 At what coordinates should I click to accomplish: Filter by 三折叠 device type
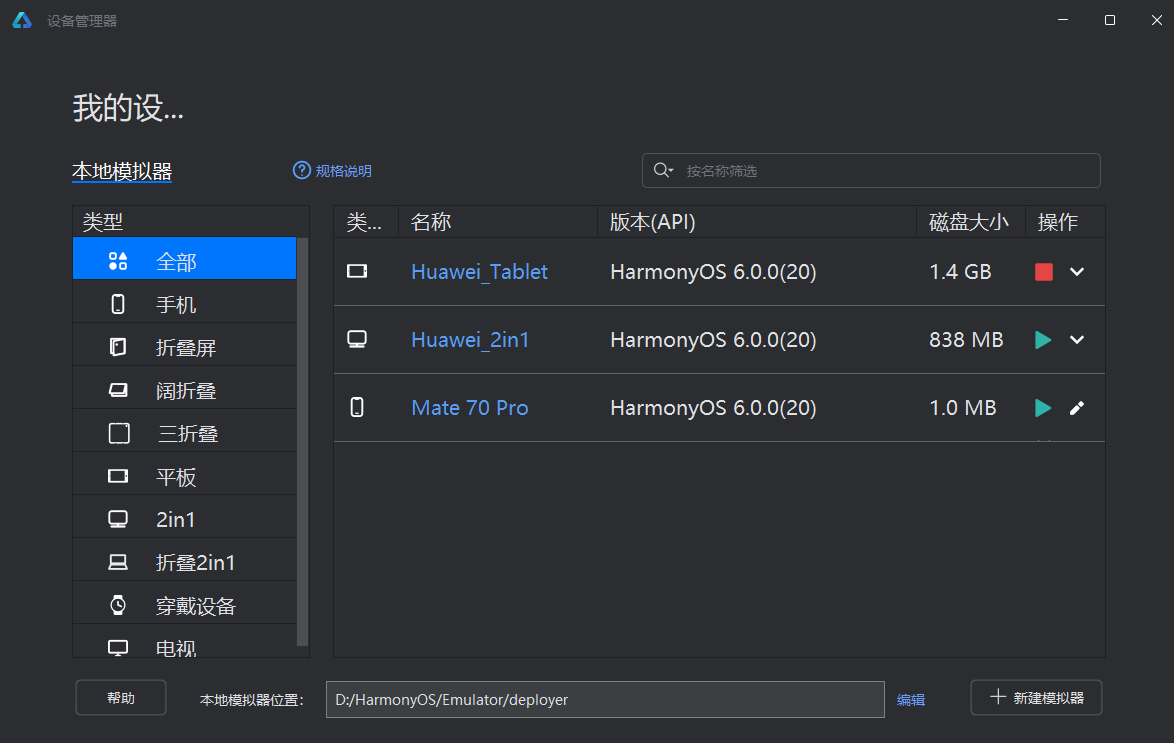pos(184,433)
